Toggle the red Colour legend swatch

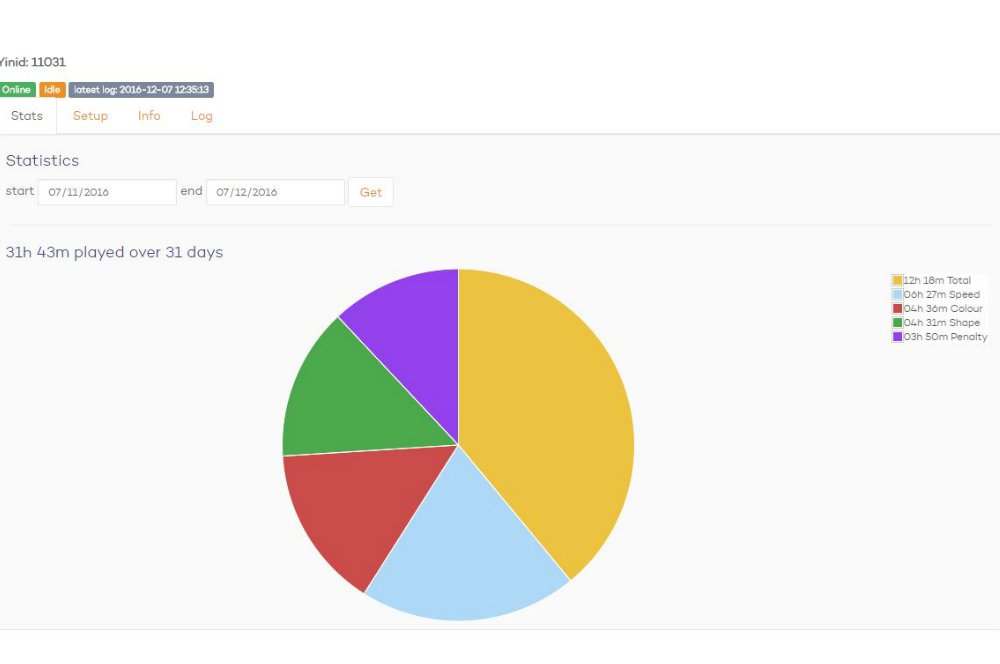click(x=898, y=309)
